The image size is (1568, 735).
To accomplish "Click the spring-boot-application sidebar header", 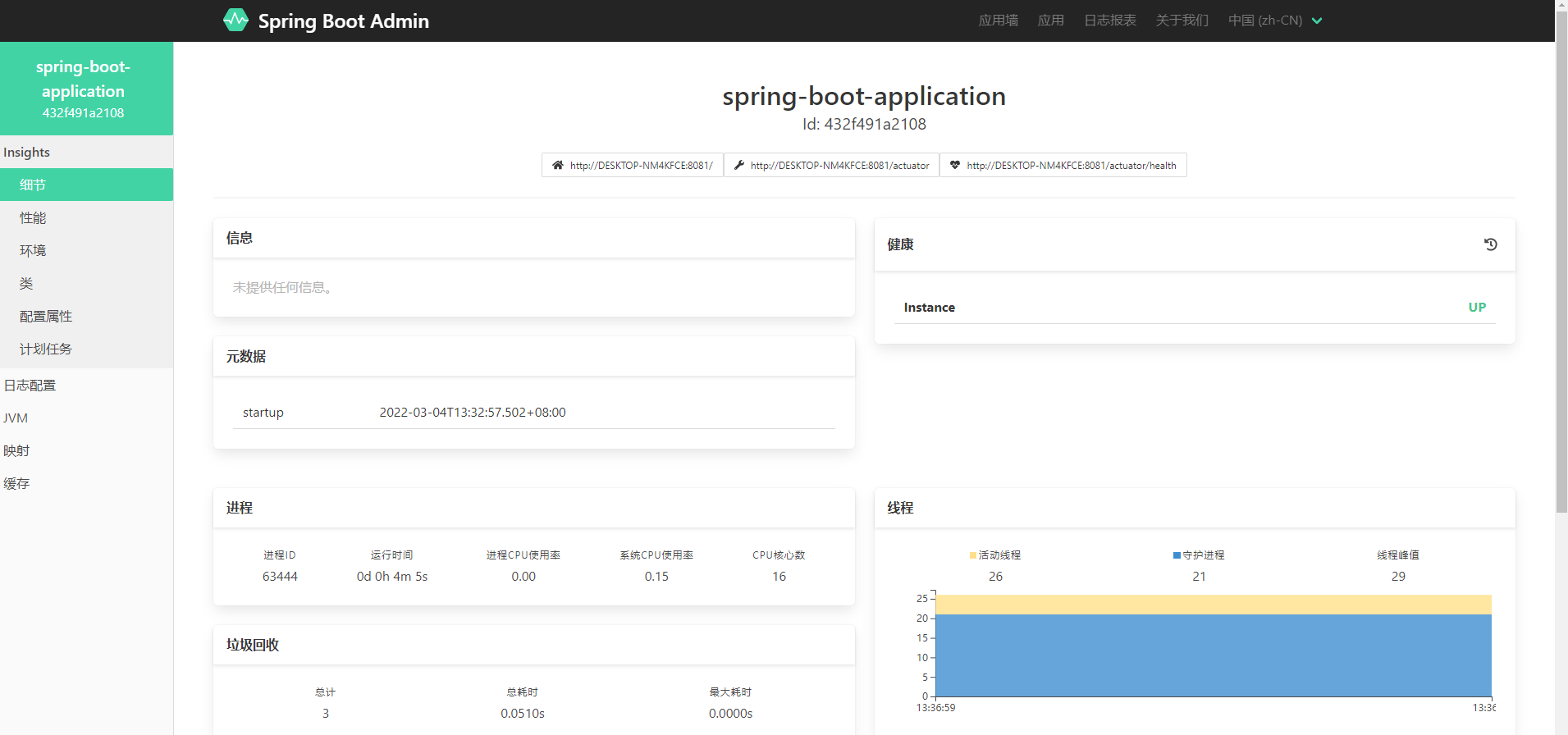I will pos(86,89).
